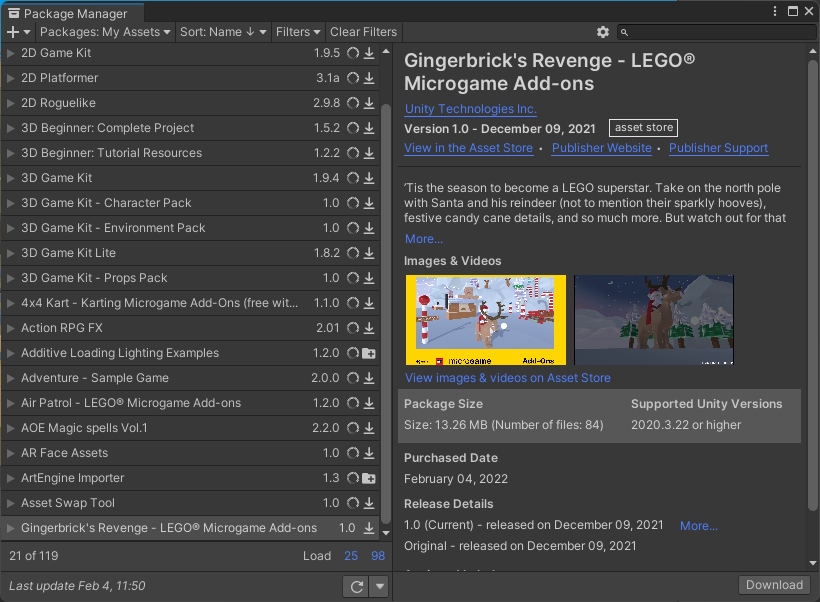Select Adventure - Sample Game package

(x=190, y=378)
